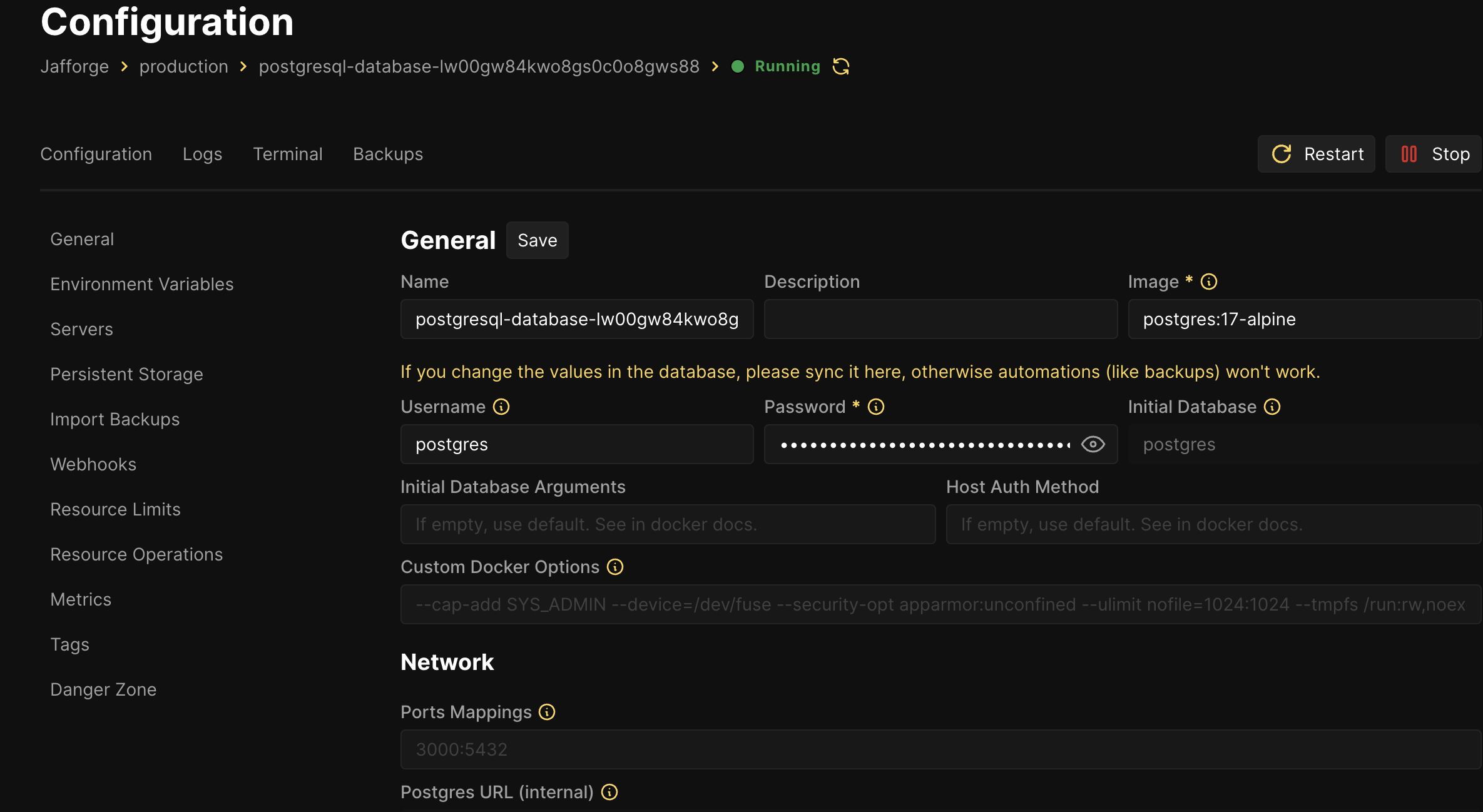Focus the Name input field

(577, 319)
